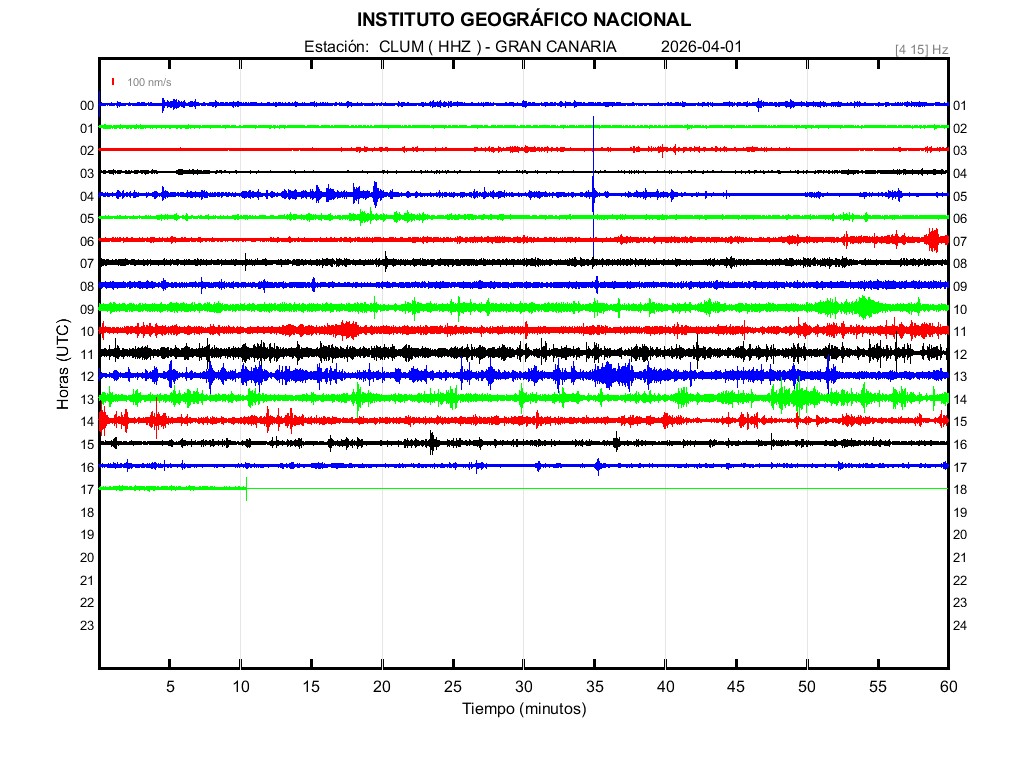Click the 'INSTITUTO GEOGRÁFICO NACIONAL' title

[x=524, y=20]
